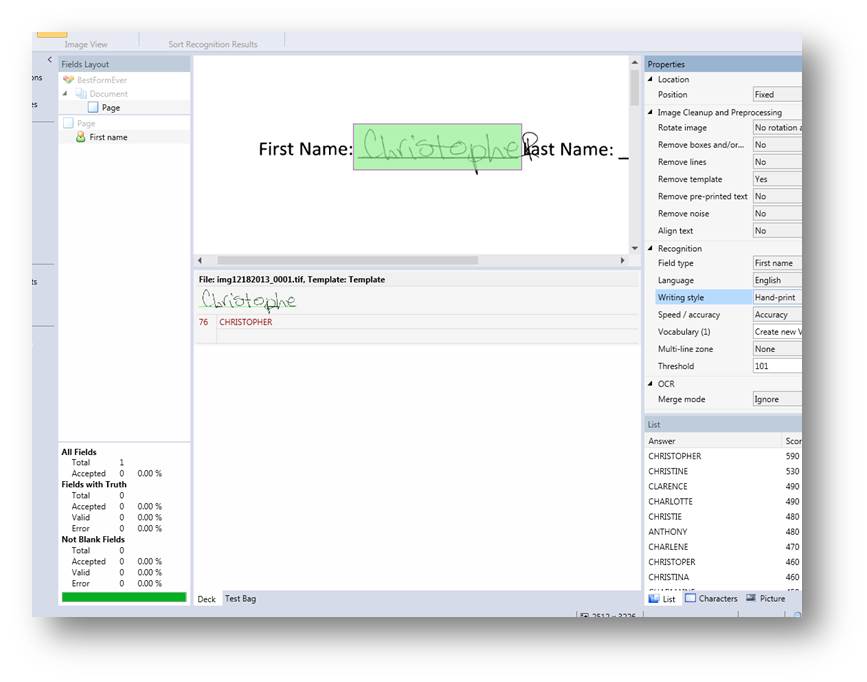Collapse the Recognition property group
The height and width of the screenshot is (682, 867).
(x=651, y=249)
